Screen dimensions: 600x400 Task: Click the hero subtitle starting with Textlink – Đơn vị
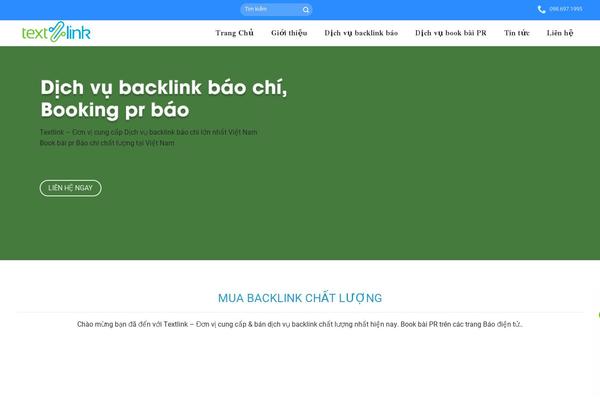(148, 132)
